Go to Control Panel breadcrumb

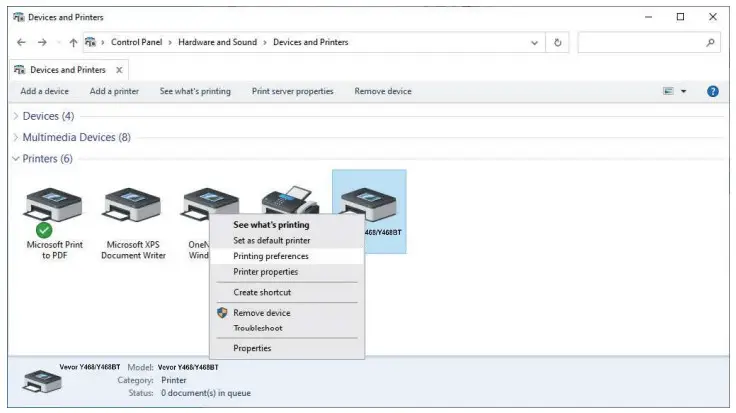click(137, 42)
